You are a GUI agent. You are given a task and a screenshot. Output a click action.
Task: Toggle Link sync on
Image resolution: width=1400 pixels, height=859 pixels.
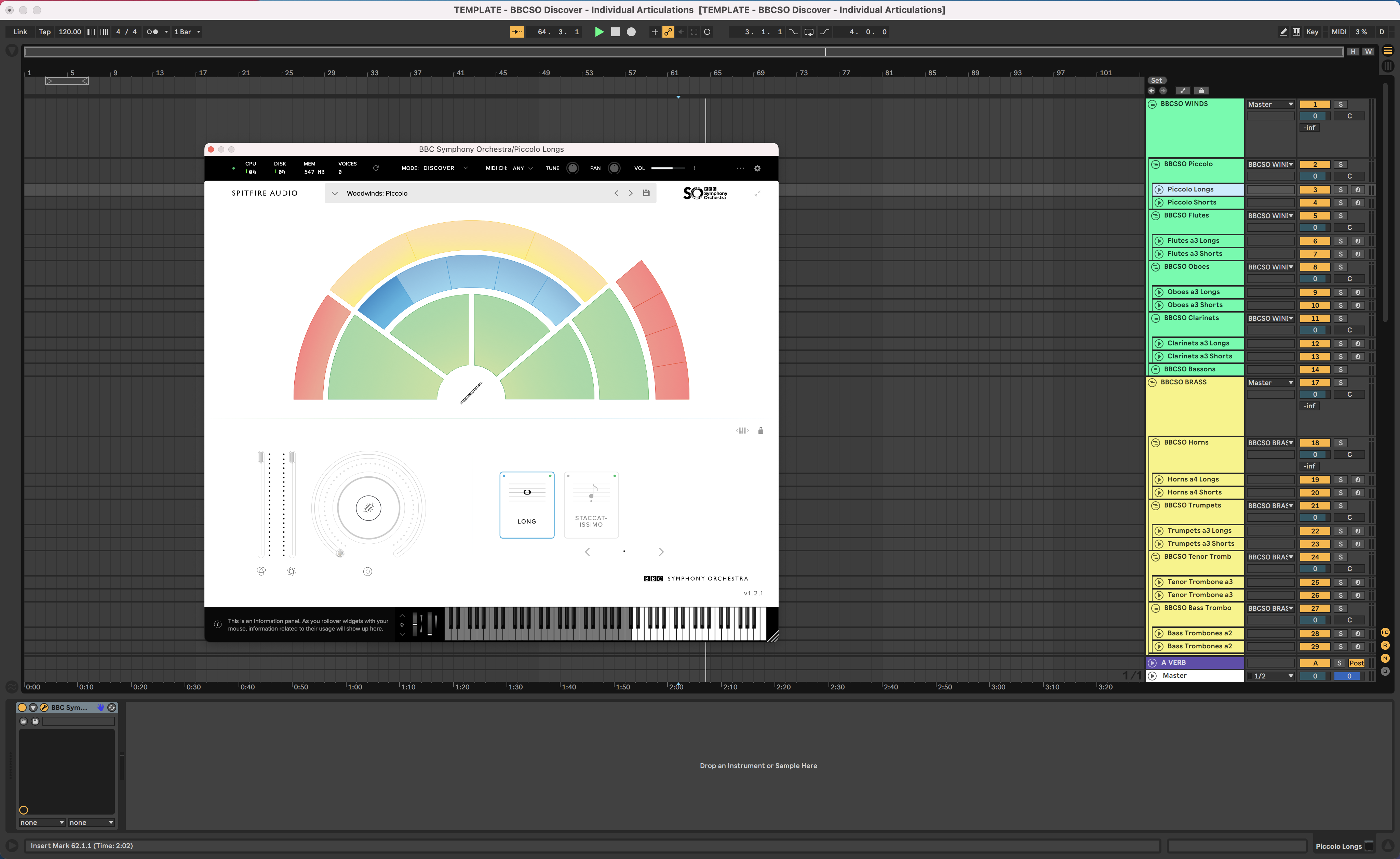tap(20, 32)
